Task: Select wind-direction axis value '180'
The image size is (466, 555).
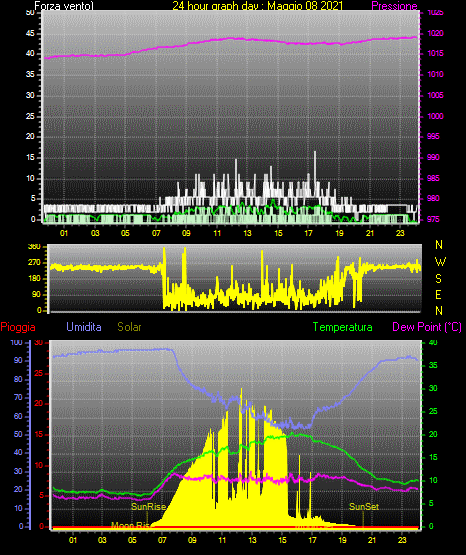Action: coord(34,279)
